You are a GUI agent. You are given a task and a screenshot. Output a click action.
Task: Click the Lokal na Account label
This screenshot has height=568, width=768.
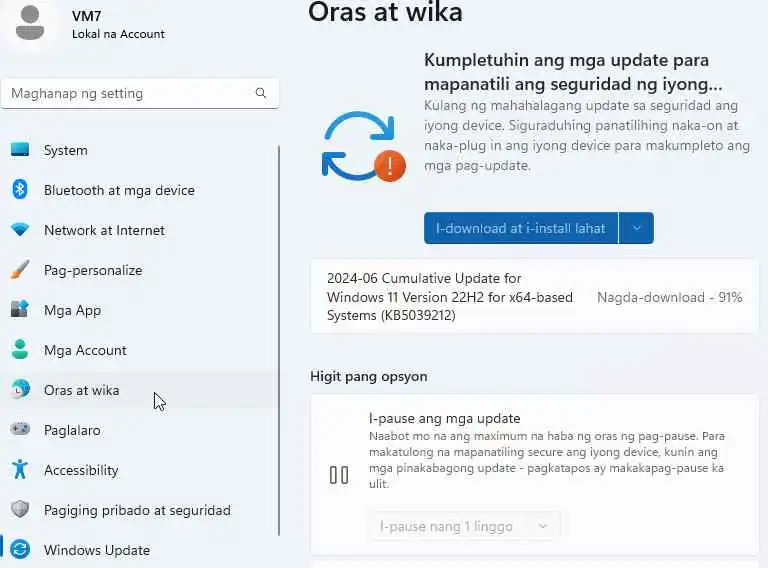[118, 34]
